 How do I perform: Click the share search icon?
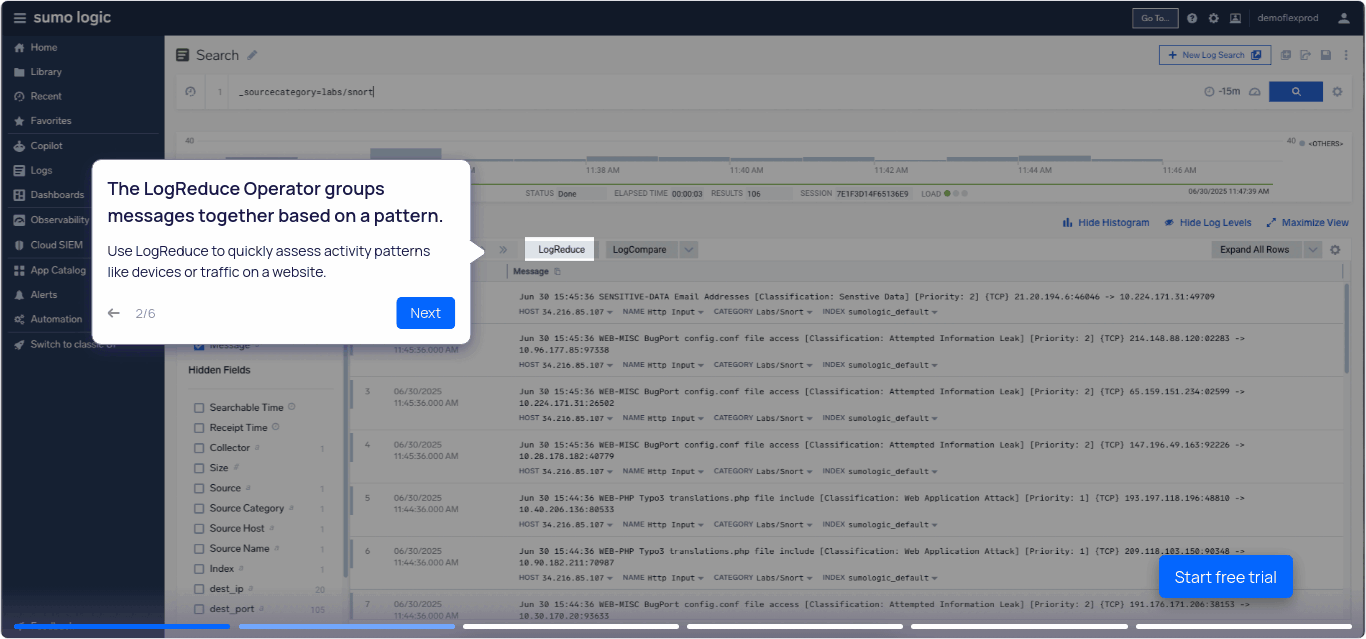(1306, 55)
